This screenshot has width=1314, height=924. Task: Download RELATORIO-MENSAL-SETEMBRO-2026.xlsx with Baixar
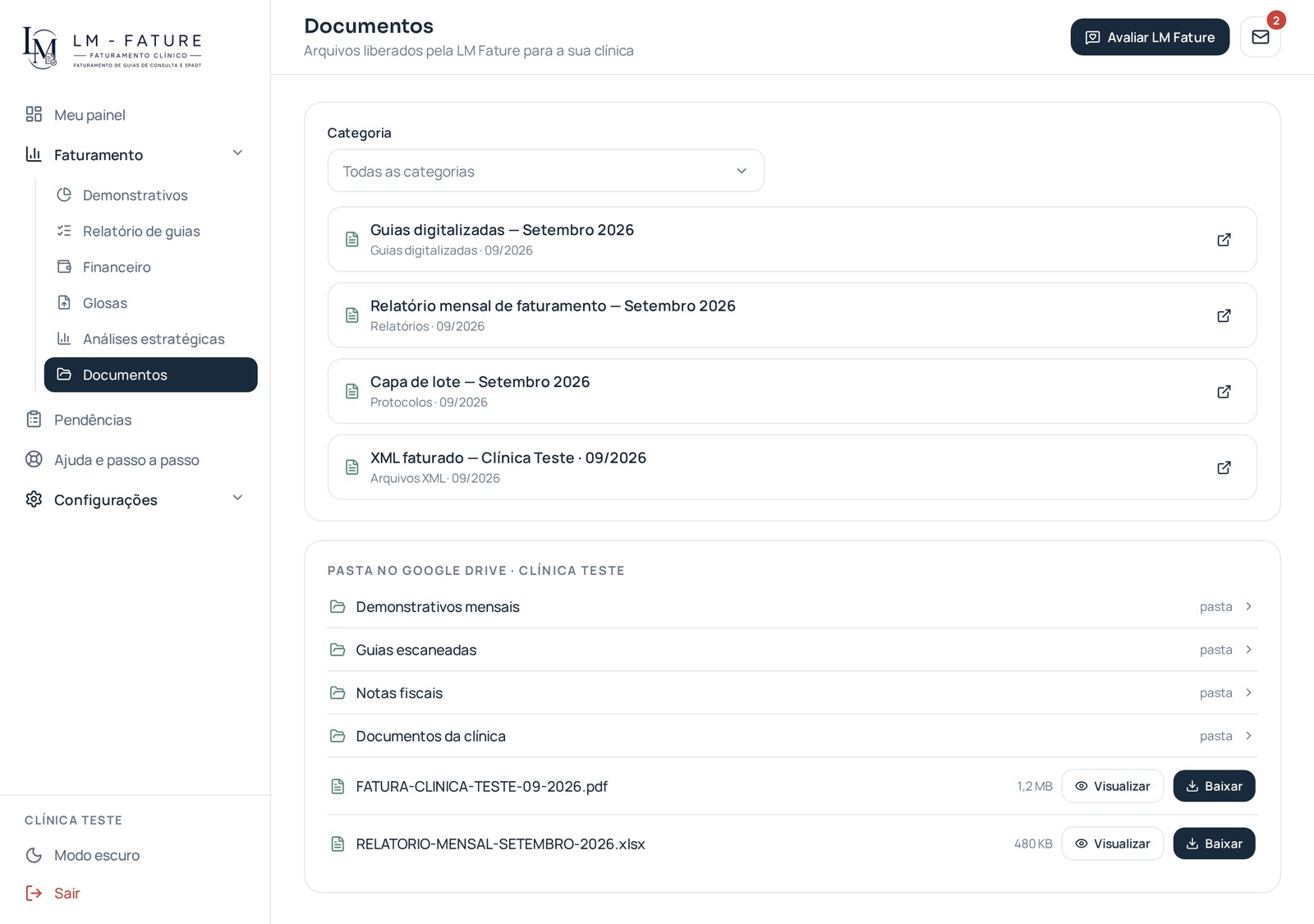[x=1214, y=844]
